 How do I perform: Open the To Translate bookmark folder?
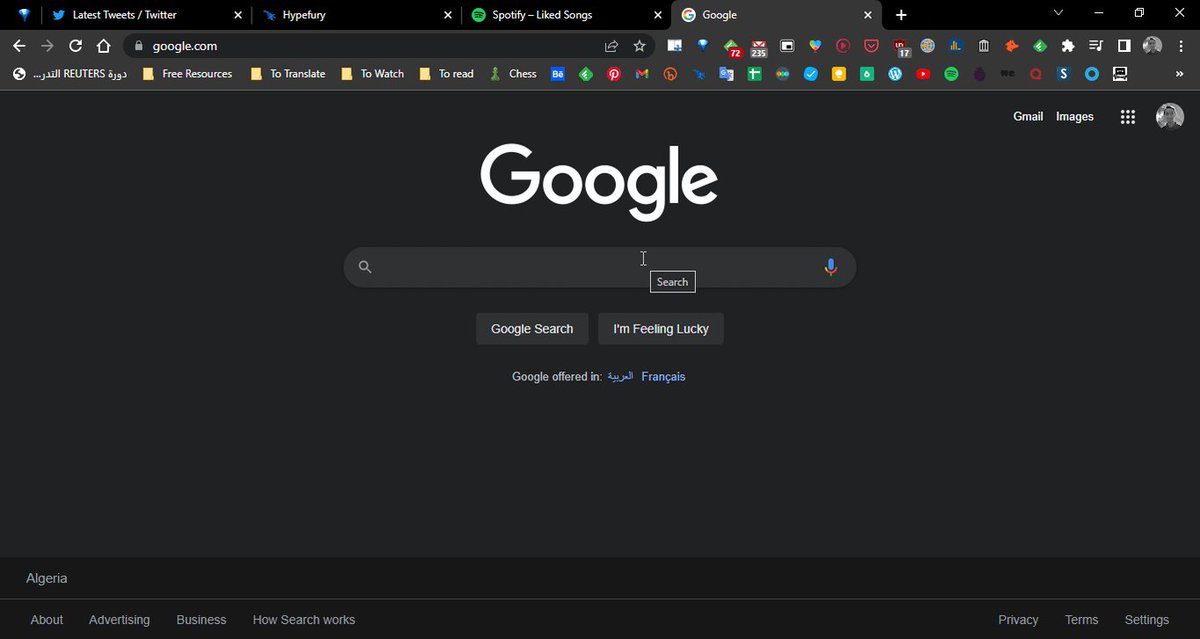pyautogui.click(x=288, y=74)
